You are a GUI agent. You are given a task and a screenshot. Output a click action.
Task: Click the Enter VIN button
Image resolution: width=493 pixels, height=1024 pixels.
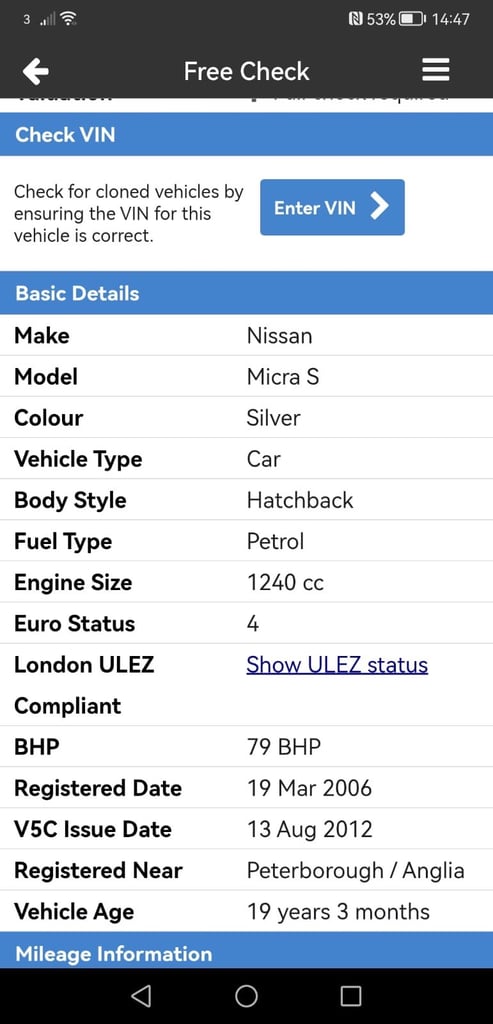coord(332,208)
